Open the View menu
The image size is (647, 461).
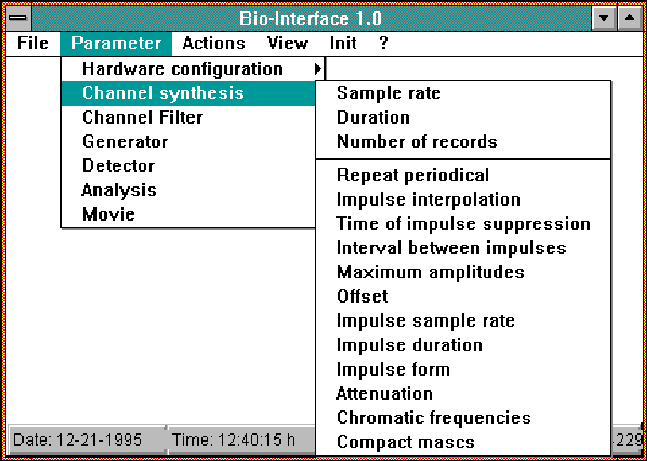pos(287,43)
